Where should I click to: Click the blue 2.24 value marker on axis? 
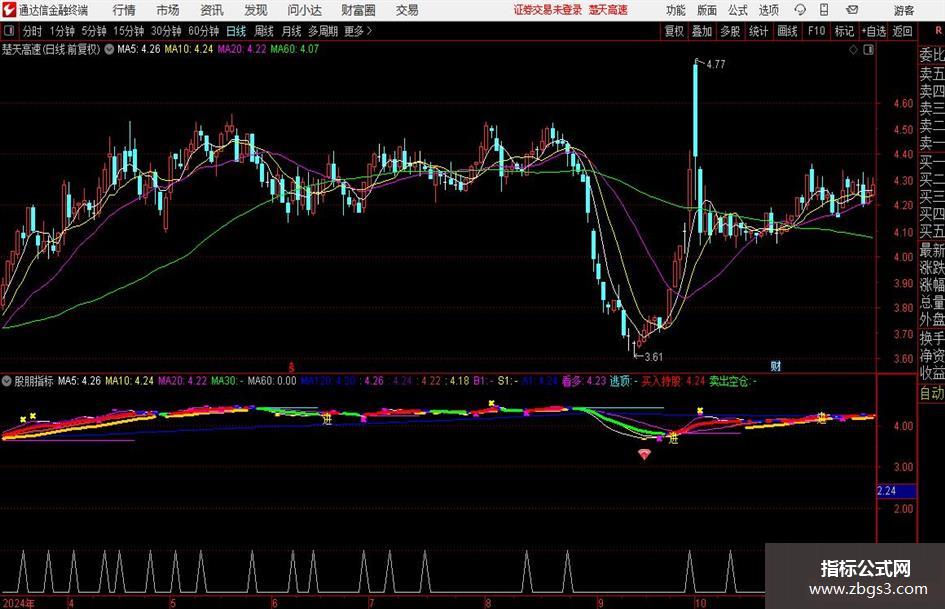[897, 491]
